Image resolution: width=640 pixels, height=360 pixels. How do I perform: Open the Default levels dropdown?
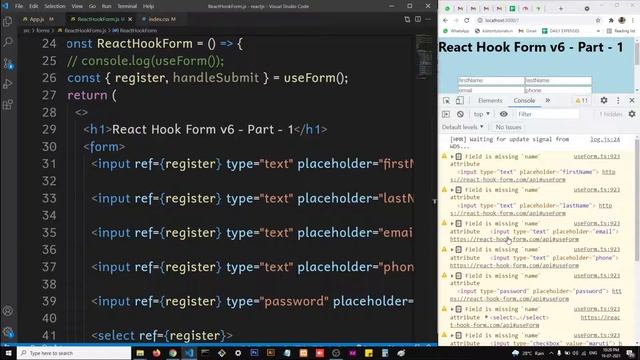pyautogui.click(x=462, y=127)
